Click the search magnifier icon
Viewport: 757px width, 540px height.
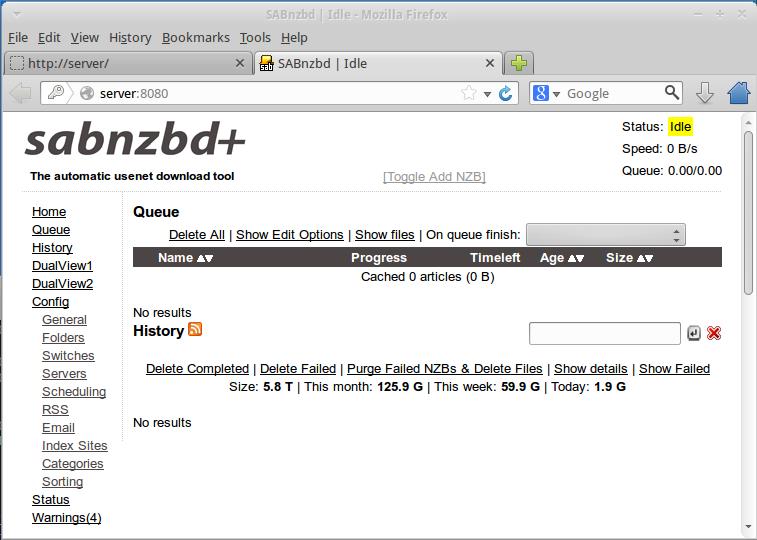[x=672, y=92]
